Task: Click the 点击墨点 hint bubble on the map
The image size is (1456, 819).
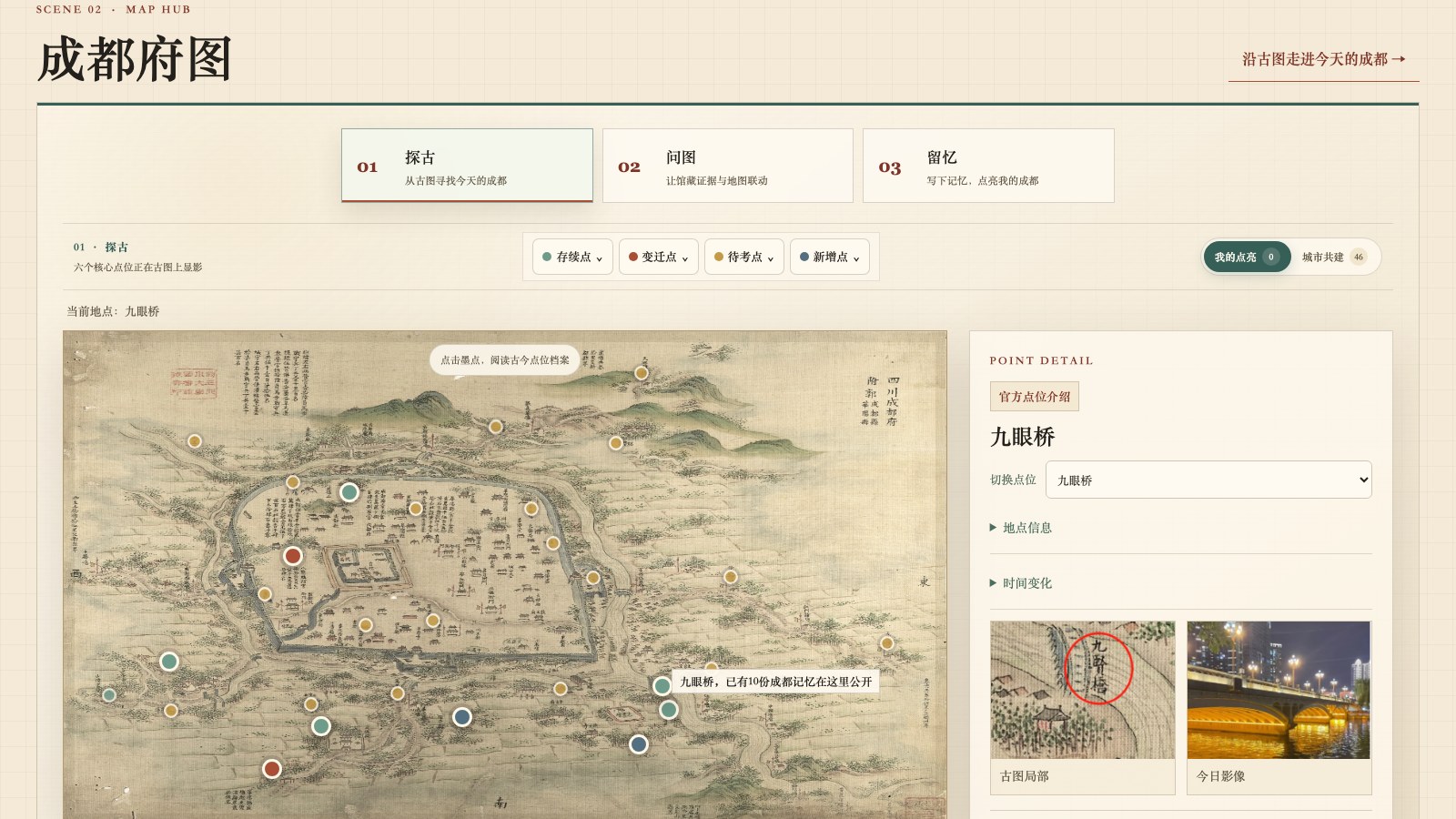Action: click(x=505, y=359)
